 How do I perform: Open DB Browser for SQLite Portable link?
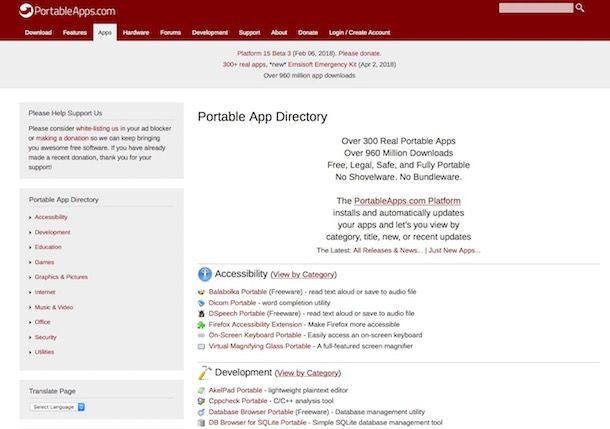(x=258, y=422)
